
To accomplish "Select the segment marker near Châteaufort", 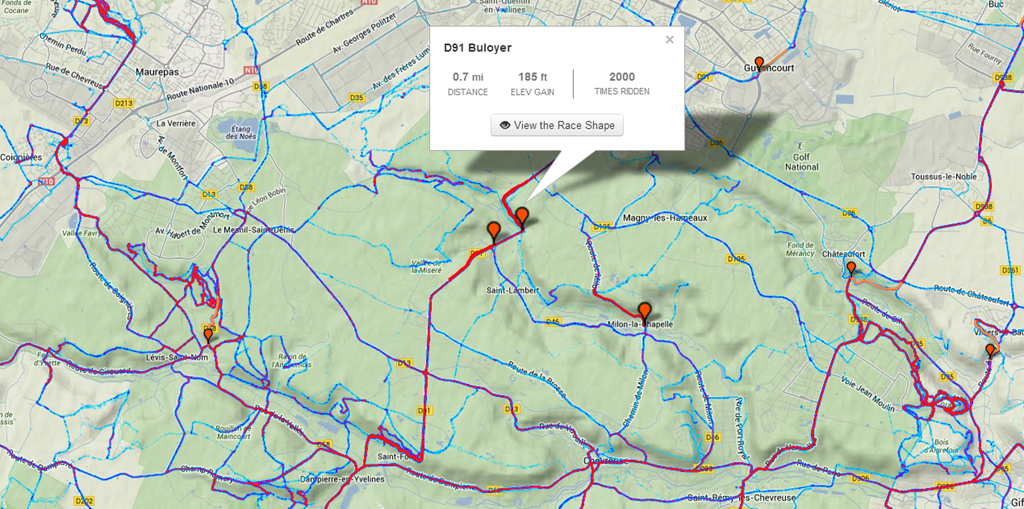I will pyautogui.click(x=851, y=269).
